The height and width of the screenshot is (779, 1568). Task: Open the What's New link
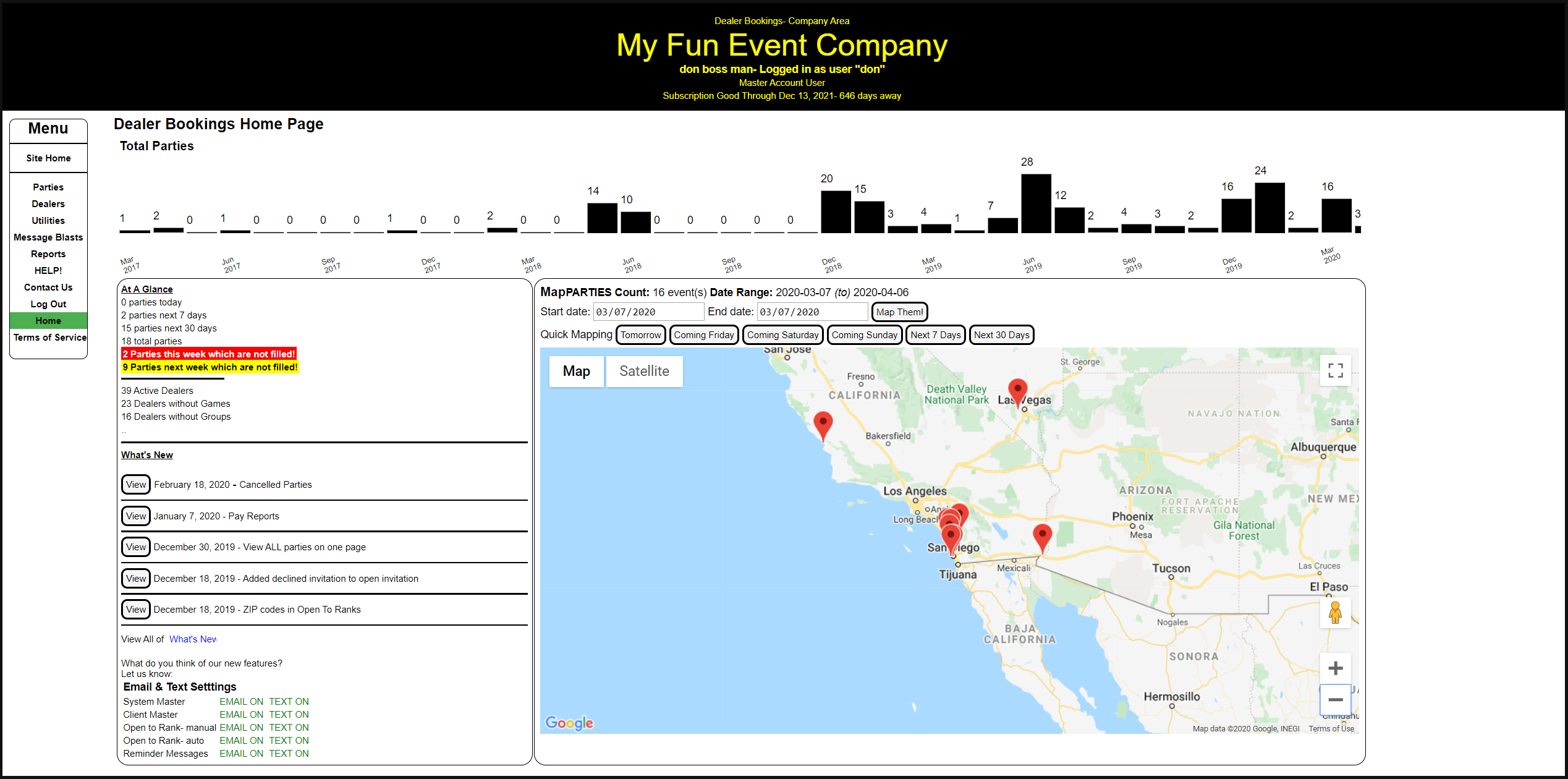tap(193, 639)
